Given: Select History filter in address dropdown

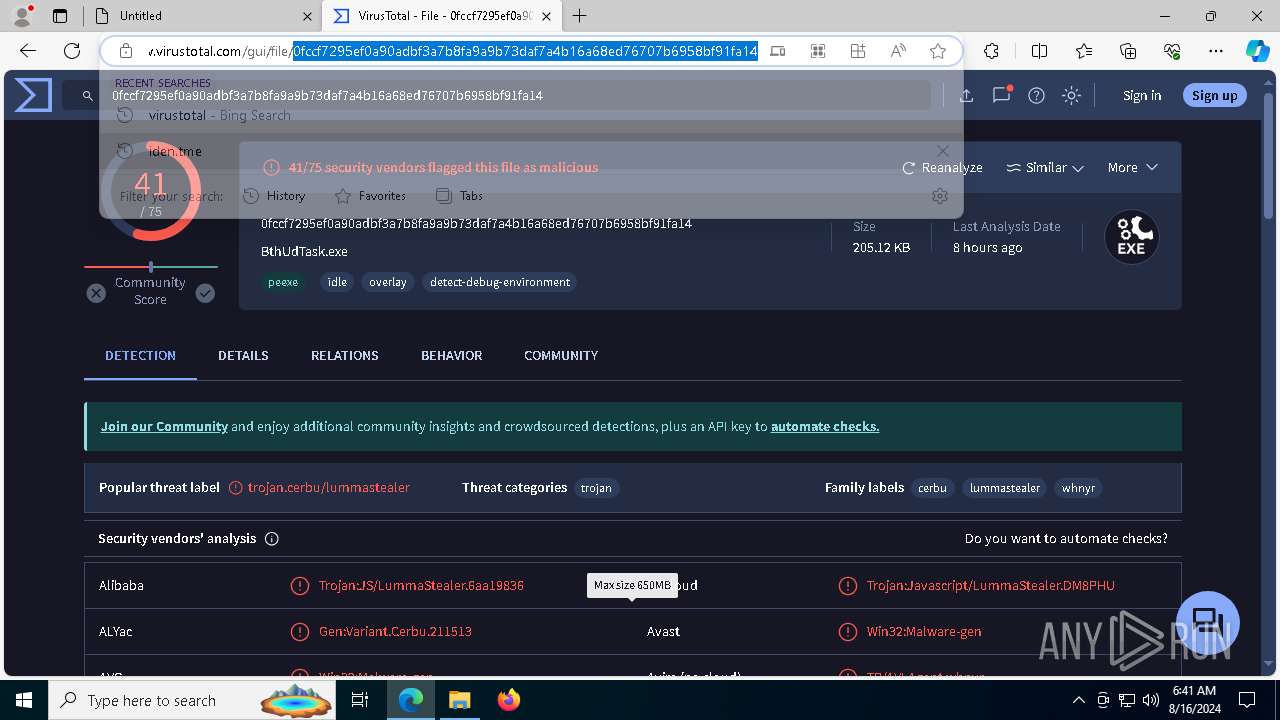Looking at the screenshot, I should click(x=274, y=196).
